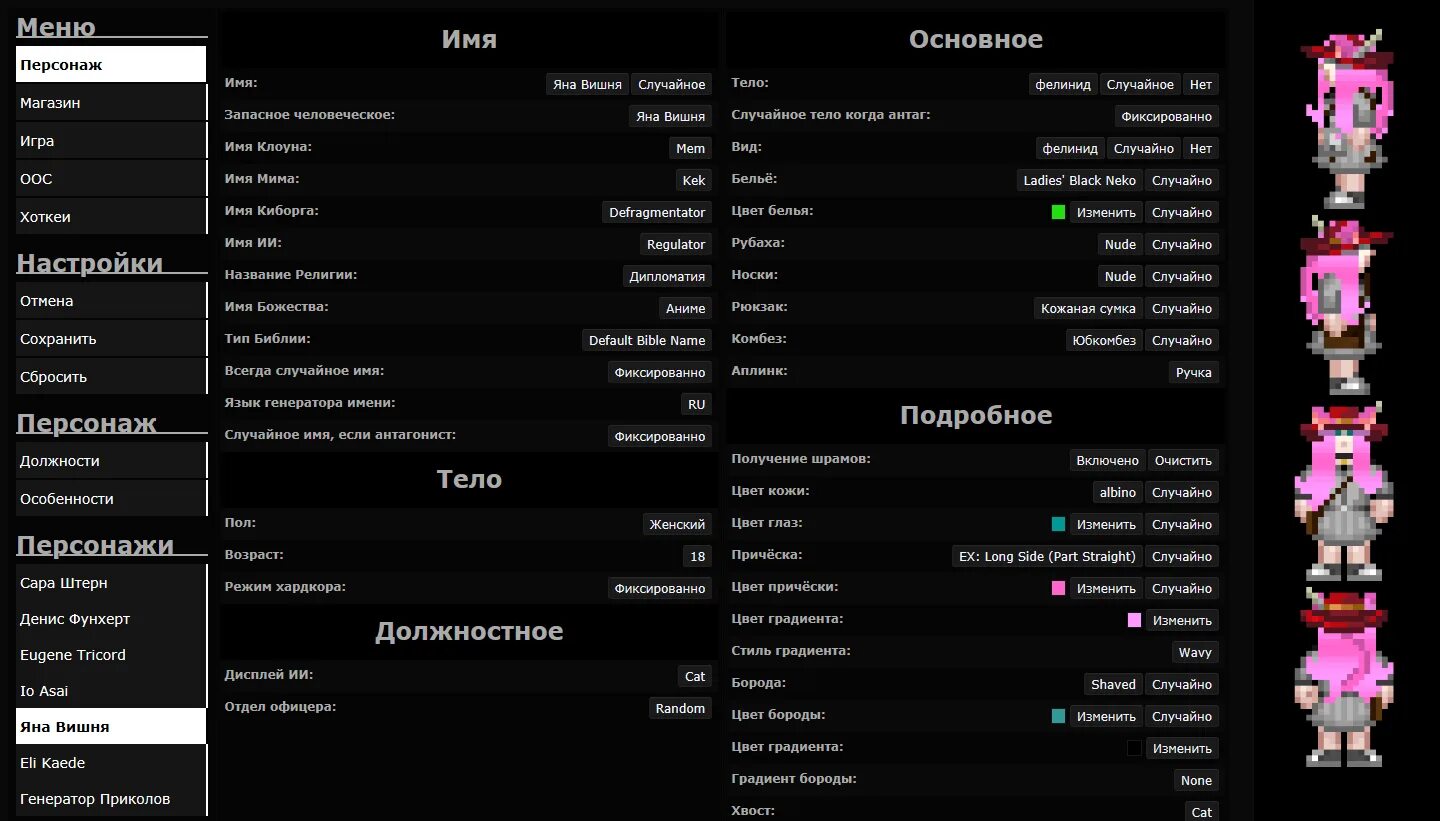This screenshot has width=1440, height=821.
Task: Toggle scar acquisition 'Включено' button
Action: [1107, 461]
